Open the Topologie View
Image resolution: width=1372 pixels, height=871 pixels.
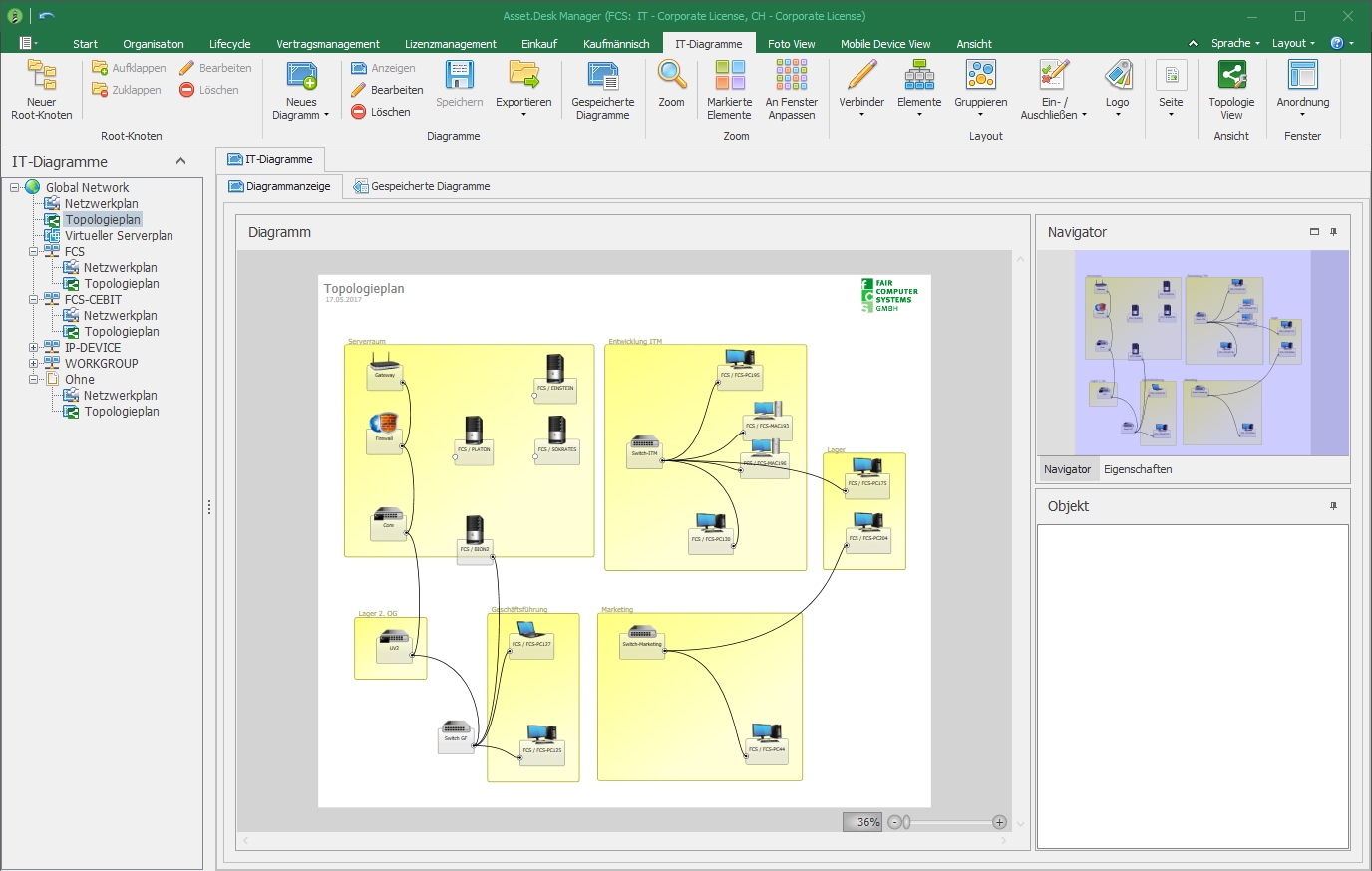pyautogui.click(x=1231, y=90)
